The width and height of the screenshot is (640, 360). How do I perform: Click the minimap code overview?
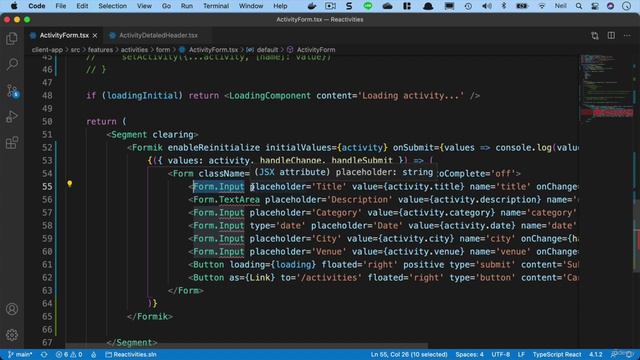[606, 90]
